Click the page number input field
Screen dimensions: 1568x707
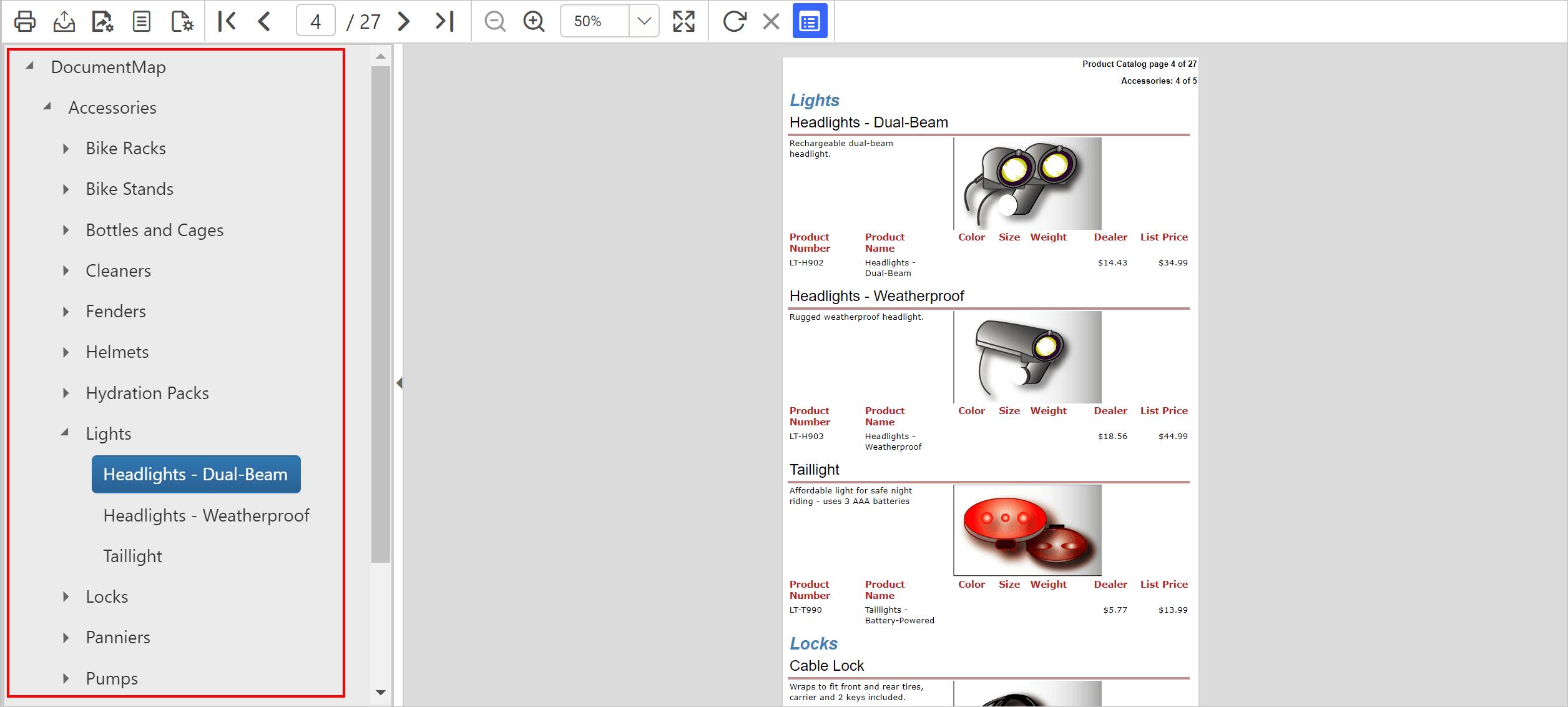(315, 21)
